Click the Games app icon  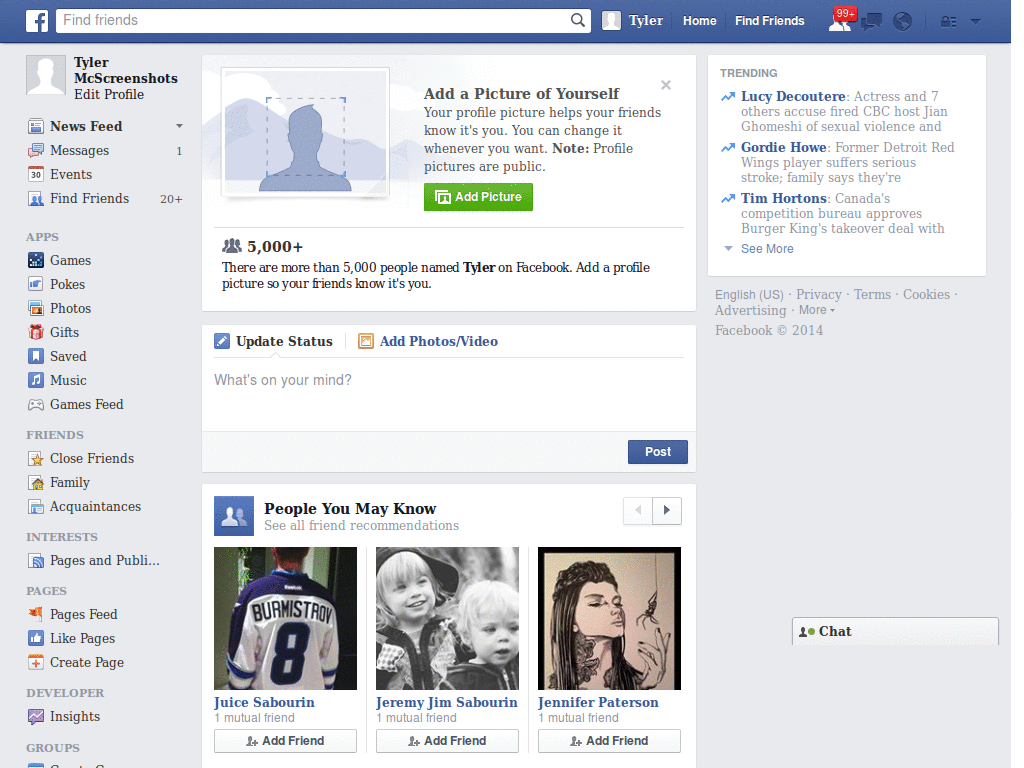(x=36, y=260)
